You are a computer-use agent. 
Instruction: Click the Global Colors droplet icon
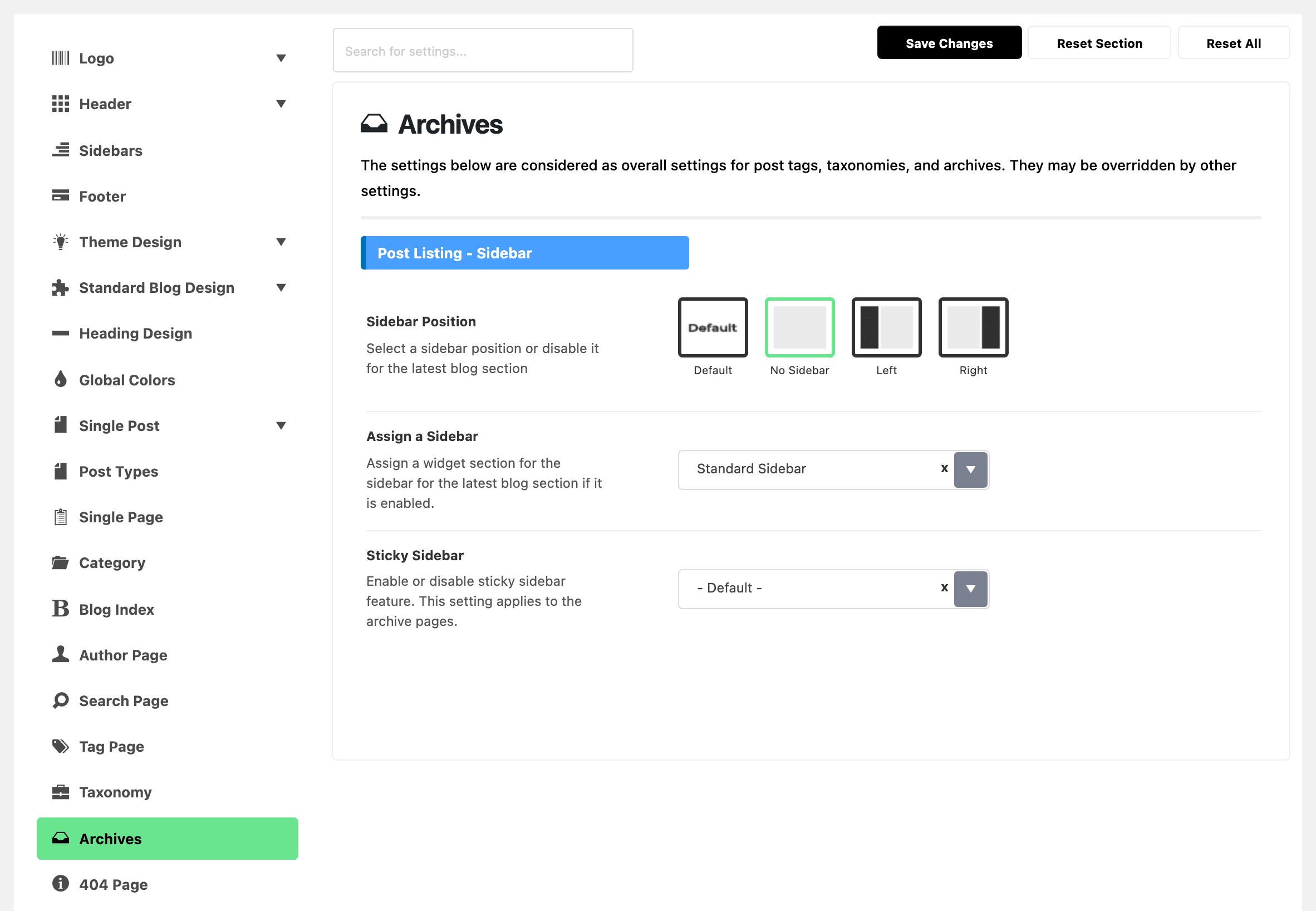coord(61,380)
